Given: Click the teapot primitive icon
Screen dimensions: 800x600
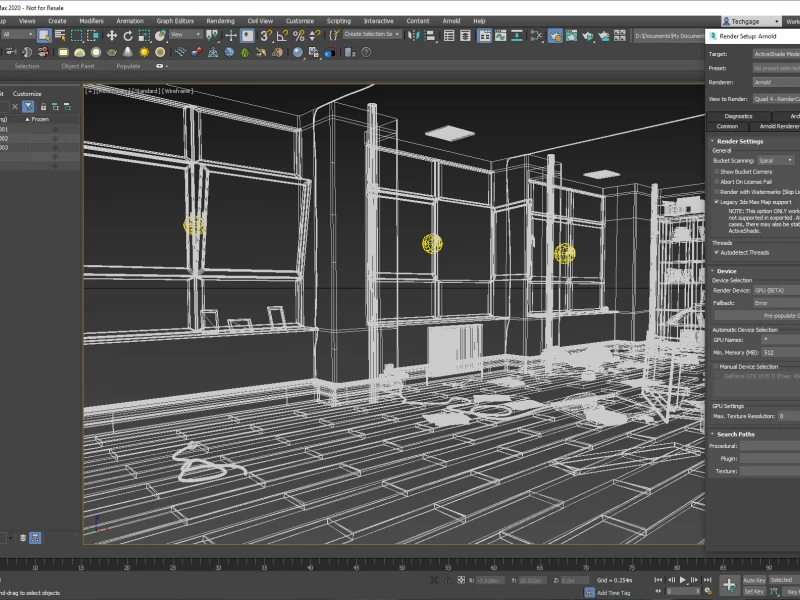Looking at the screenshot, I should [x=112, y=52].
